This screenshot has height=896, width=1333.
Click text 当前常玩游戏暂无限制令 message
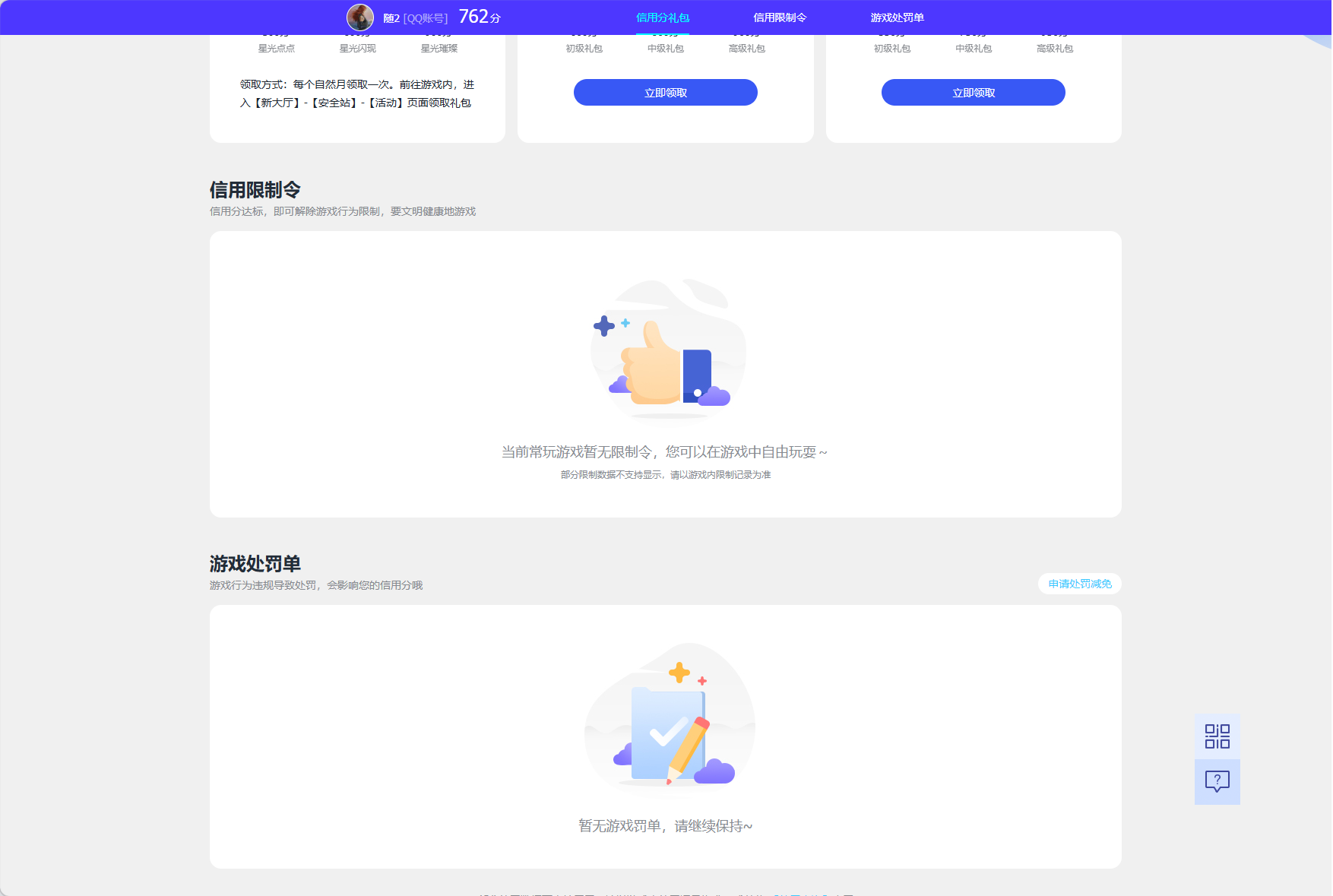point(665,452)
